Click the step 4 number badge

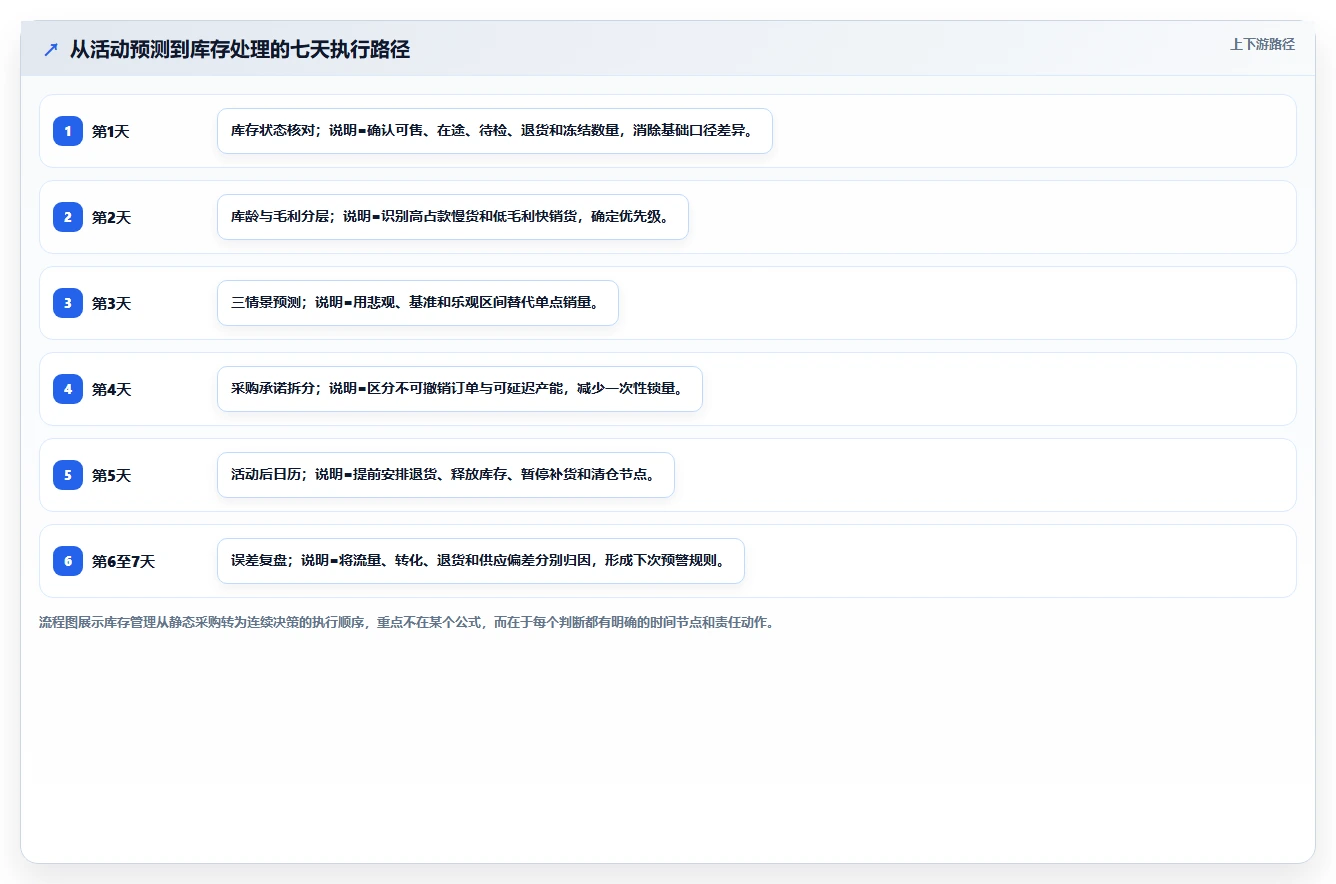point(68,389)
